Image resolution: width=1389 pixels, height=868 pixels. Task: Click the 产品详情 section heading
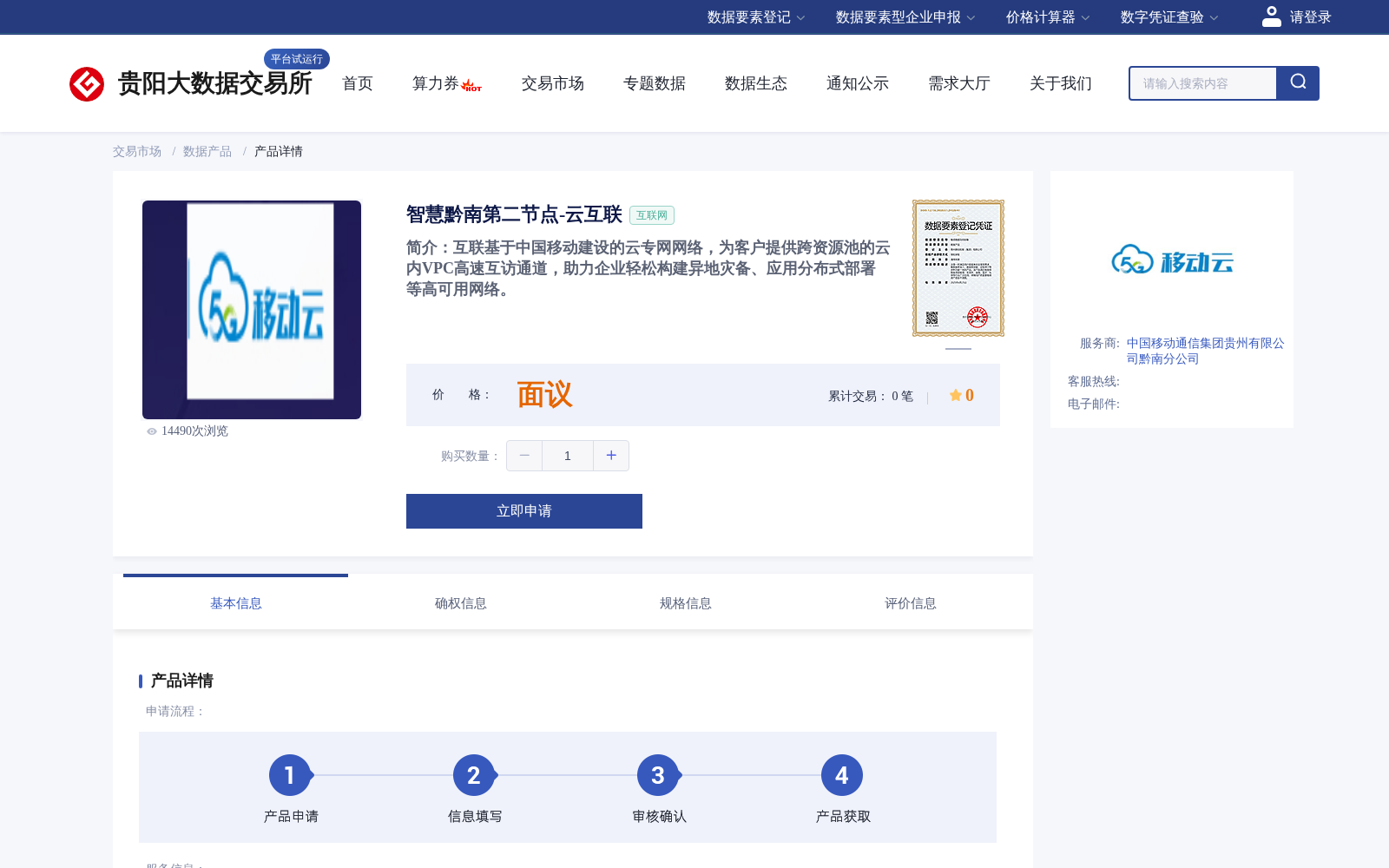tap(182, 681)
